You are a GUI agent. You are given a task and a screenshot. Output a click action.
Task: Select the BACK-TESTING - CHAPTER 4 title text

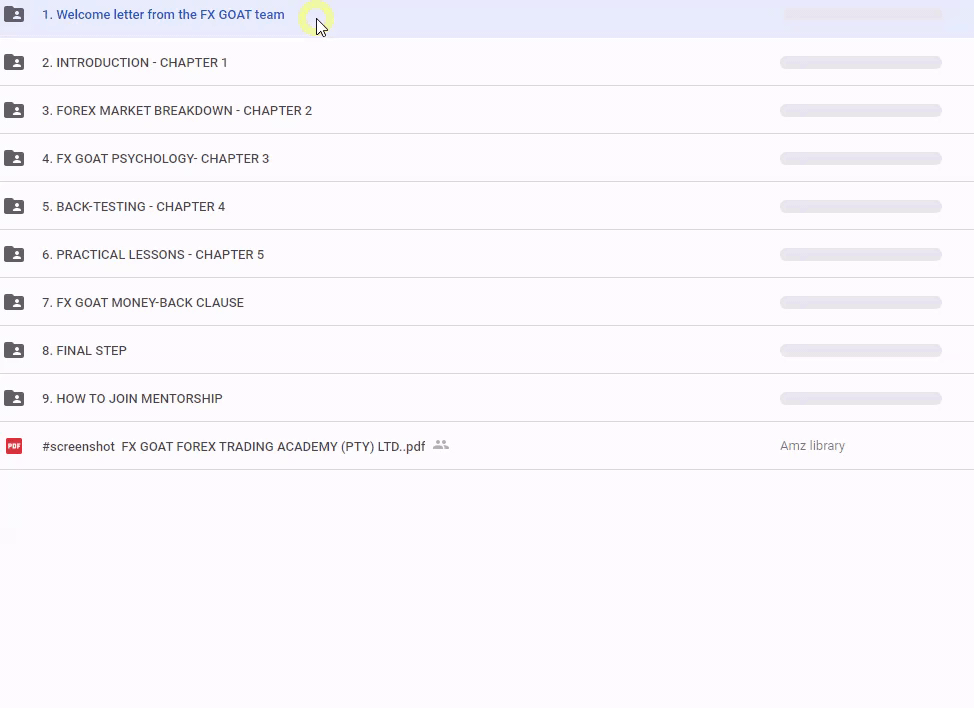pyautogui.click(x=133, y=207)
